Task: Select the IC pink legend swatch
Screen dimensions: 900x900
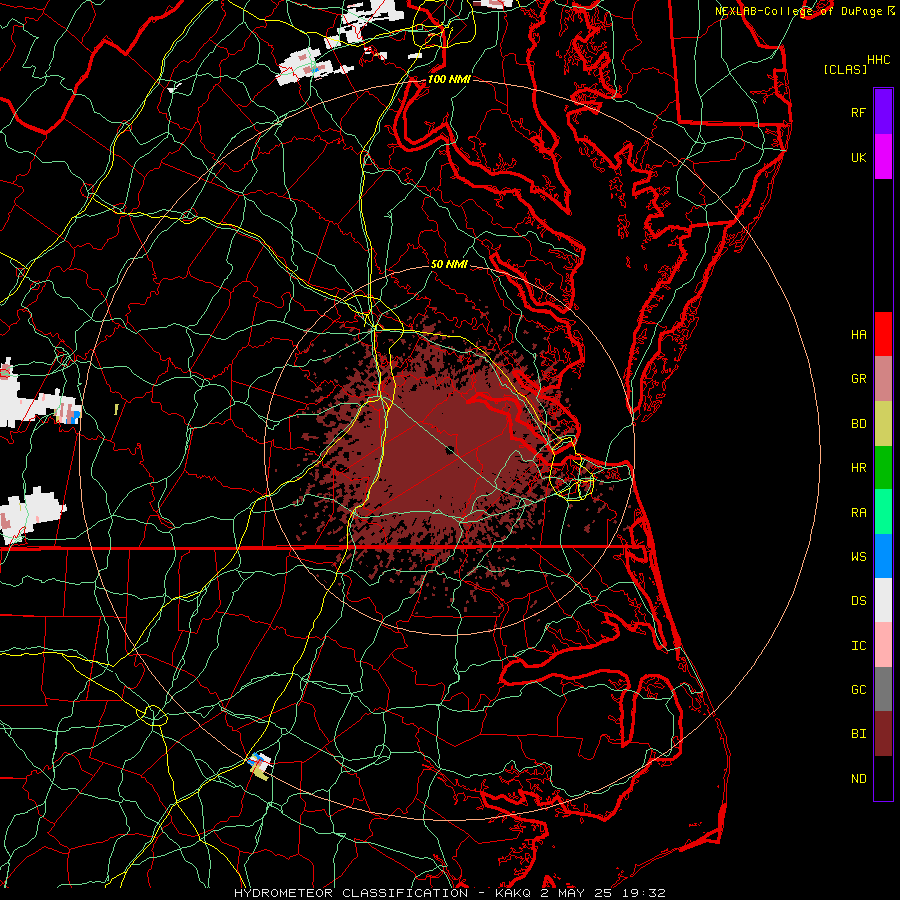Action: click(883, 645)
